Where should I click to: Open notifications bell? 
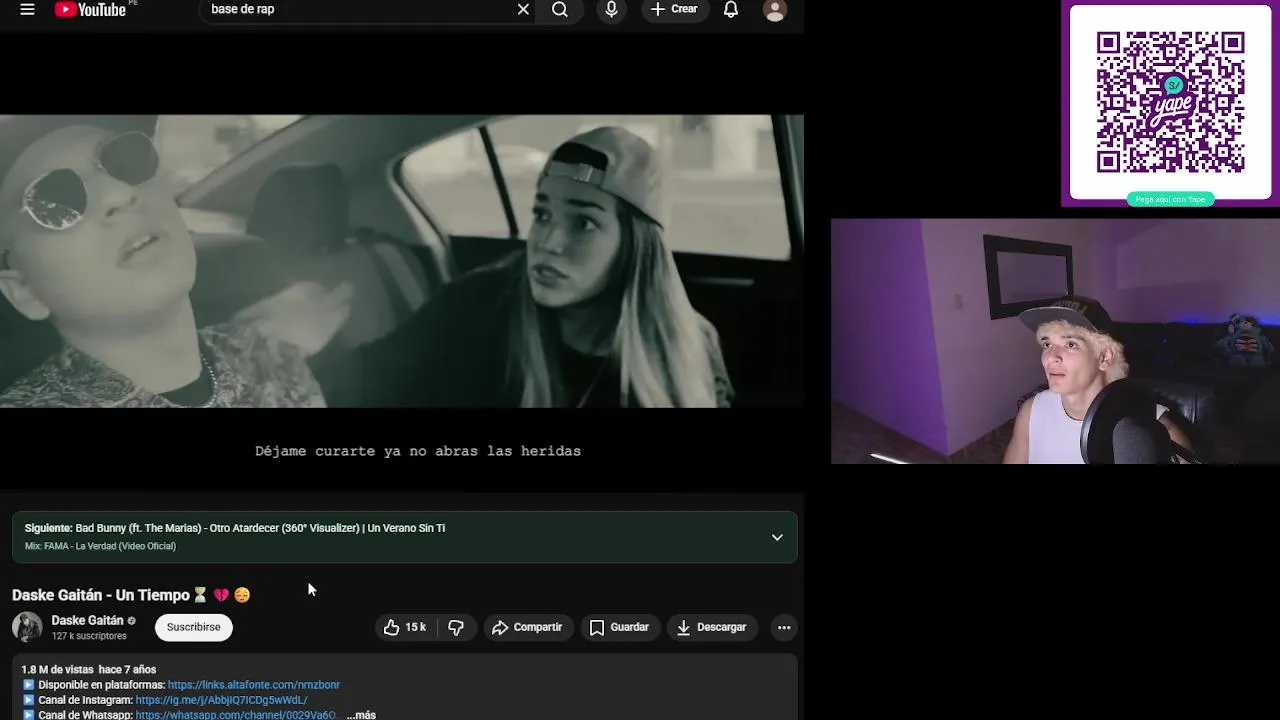point(731,9)
